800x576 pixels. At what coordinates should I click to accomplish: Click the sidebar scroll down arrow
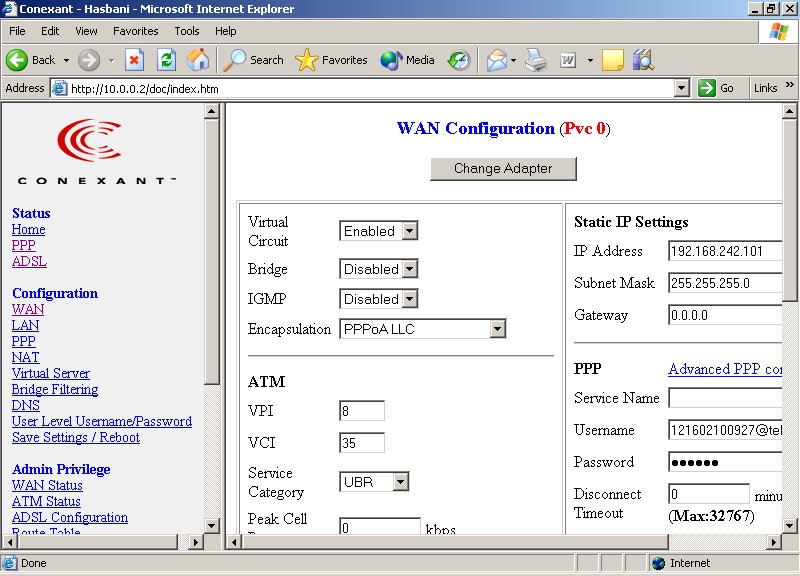[x=211, y=526]
